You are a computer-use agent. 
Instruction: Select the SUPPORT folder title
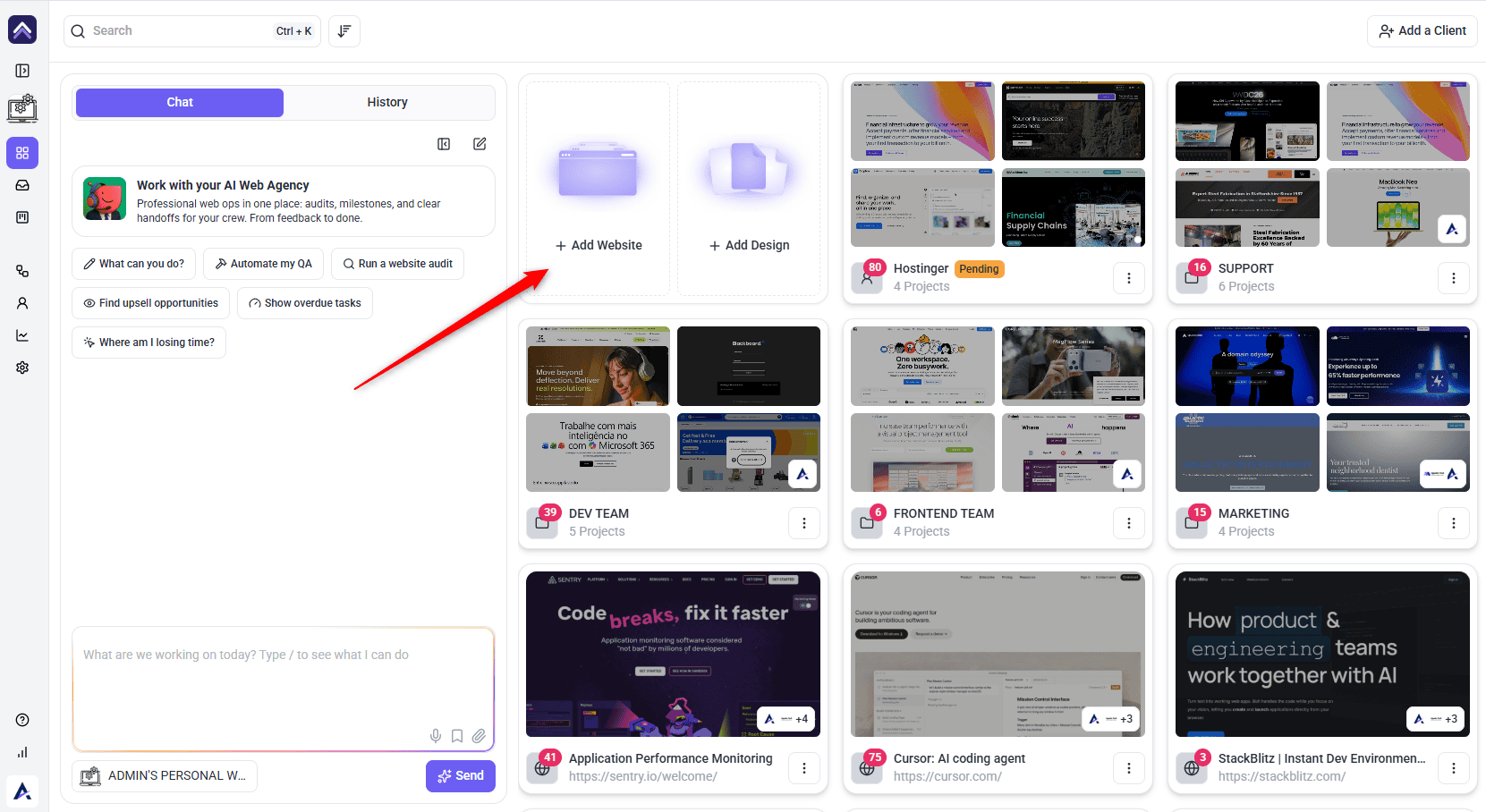[1245, 268]
